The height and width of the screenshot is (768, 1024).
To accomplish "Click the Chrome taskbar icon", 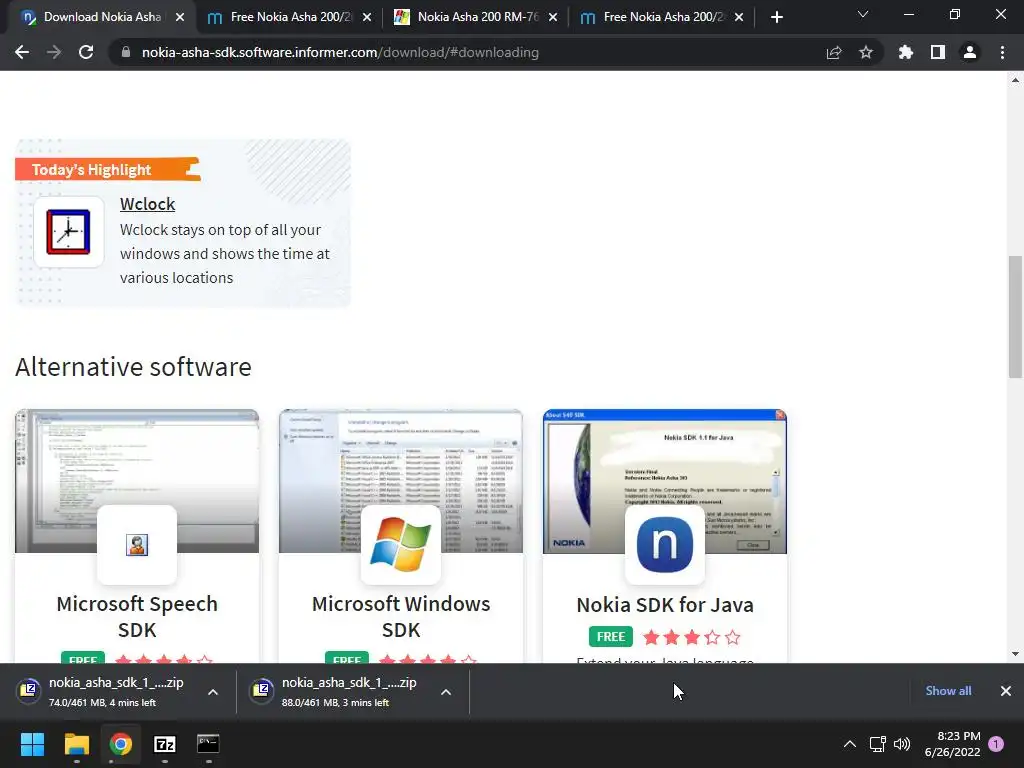I will 121,744.
